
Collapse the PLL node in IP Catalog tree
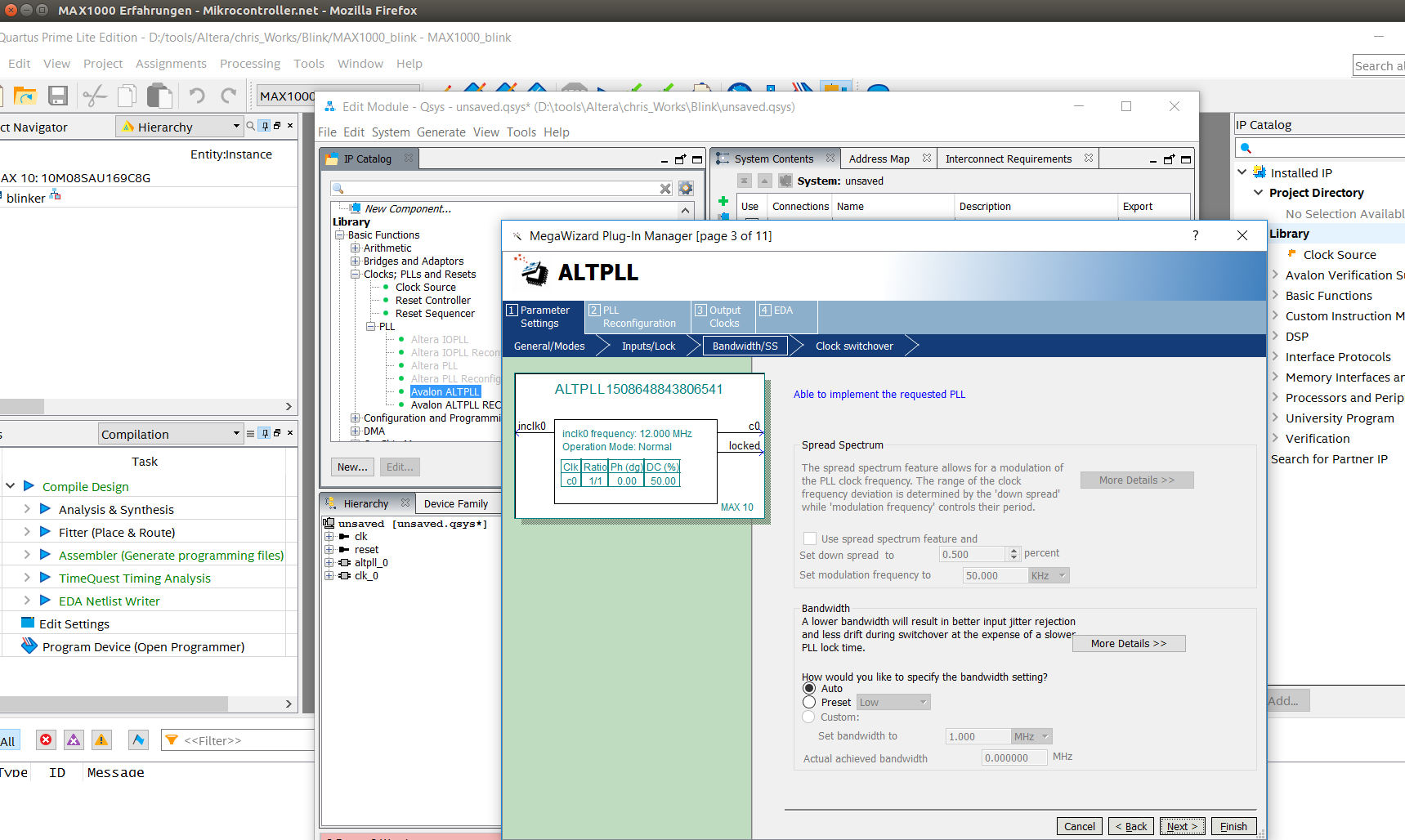[371, 326]
